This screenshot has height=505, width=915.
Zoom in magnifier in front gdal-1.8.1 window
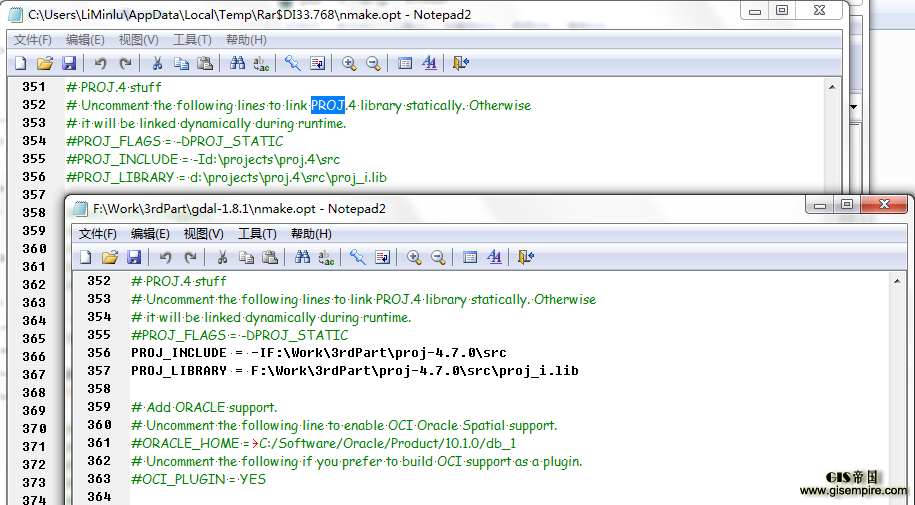[414, 257]
